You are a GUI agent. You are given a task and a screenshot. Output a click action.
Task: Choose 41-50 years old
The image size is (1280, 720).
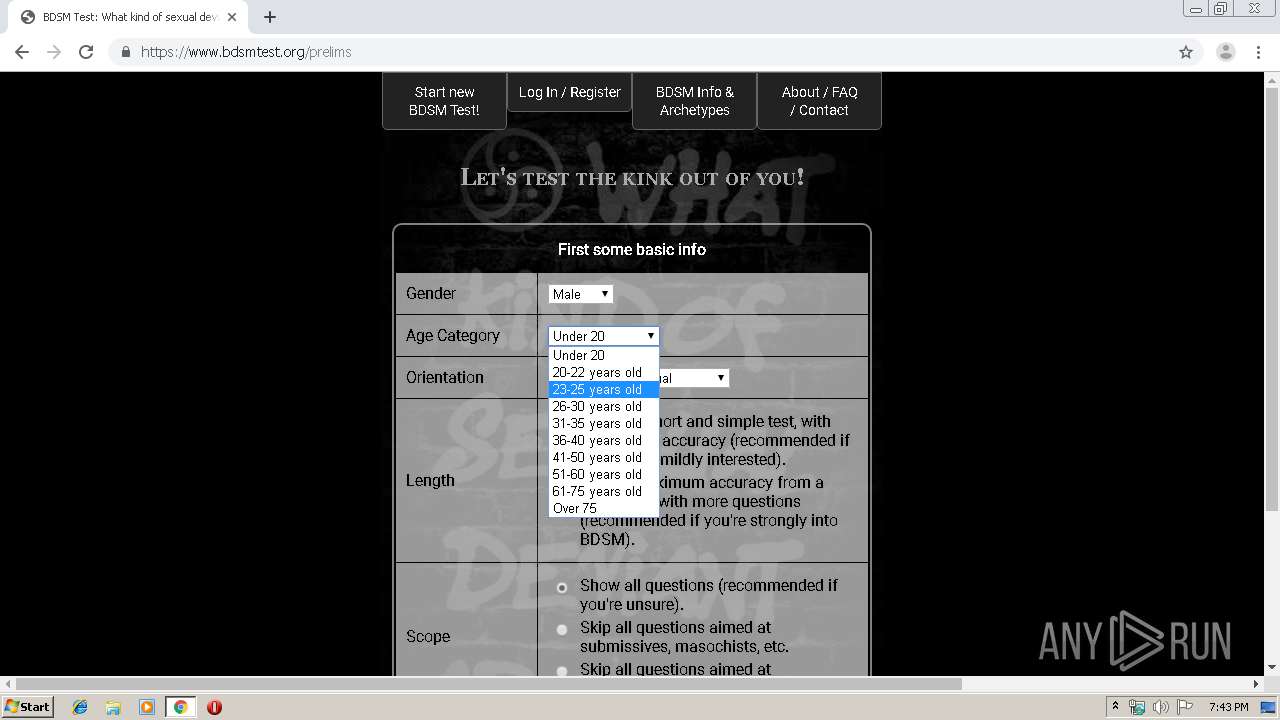coord(604,457)
